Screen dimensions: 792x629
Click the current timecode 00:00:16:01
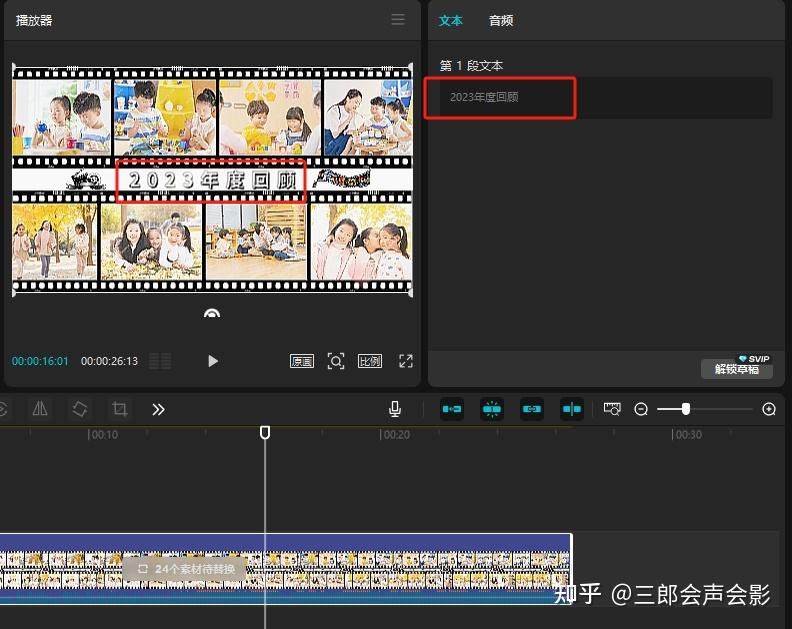pyautogui.click(x=40, y=361)
